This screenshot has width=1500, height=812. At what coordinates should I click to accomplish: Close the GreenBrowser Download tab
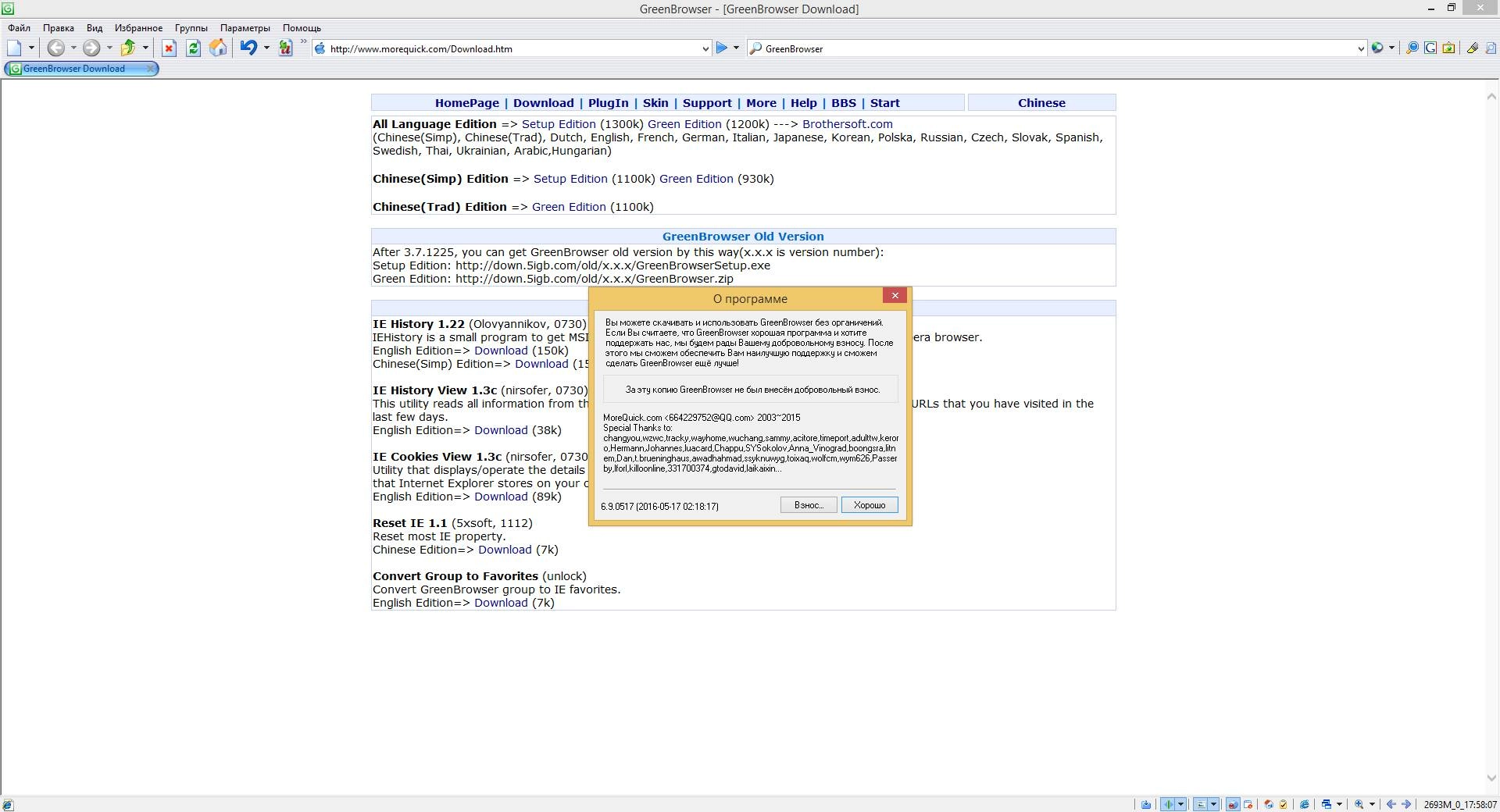pyautogui.click(x=151, y=69)
